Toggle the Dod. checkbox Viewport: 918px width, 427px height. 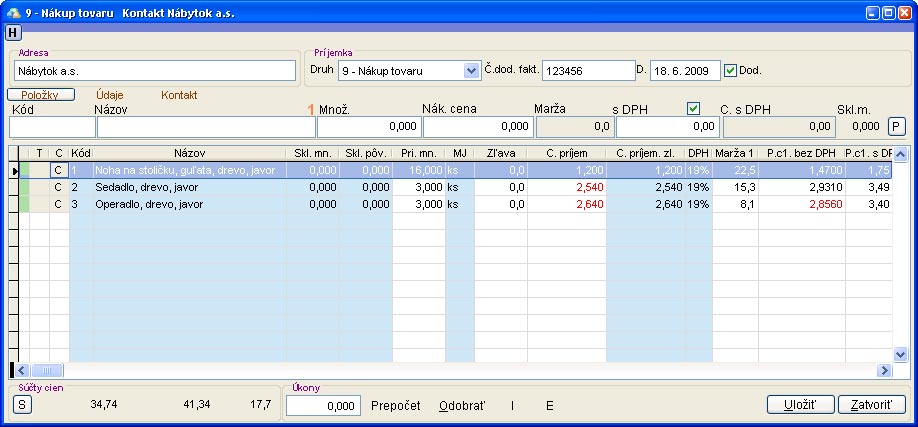click(x=730, y=70)
